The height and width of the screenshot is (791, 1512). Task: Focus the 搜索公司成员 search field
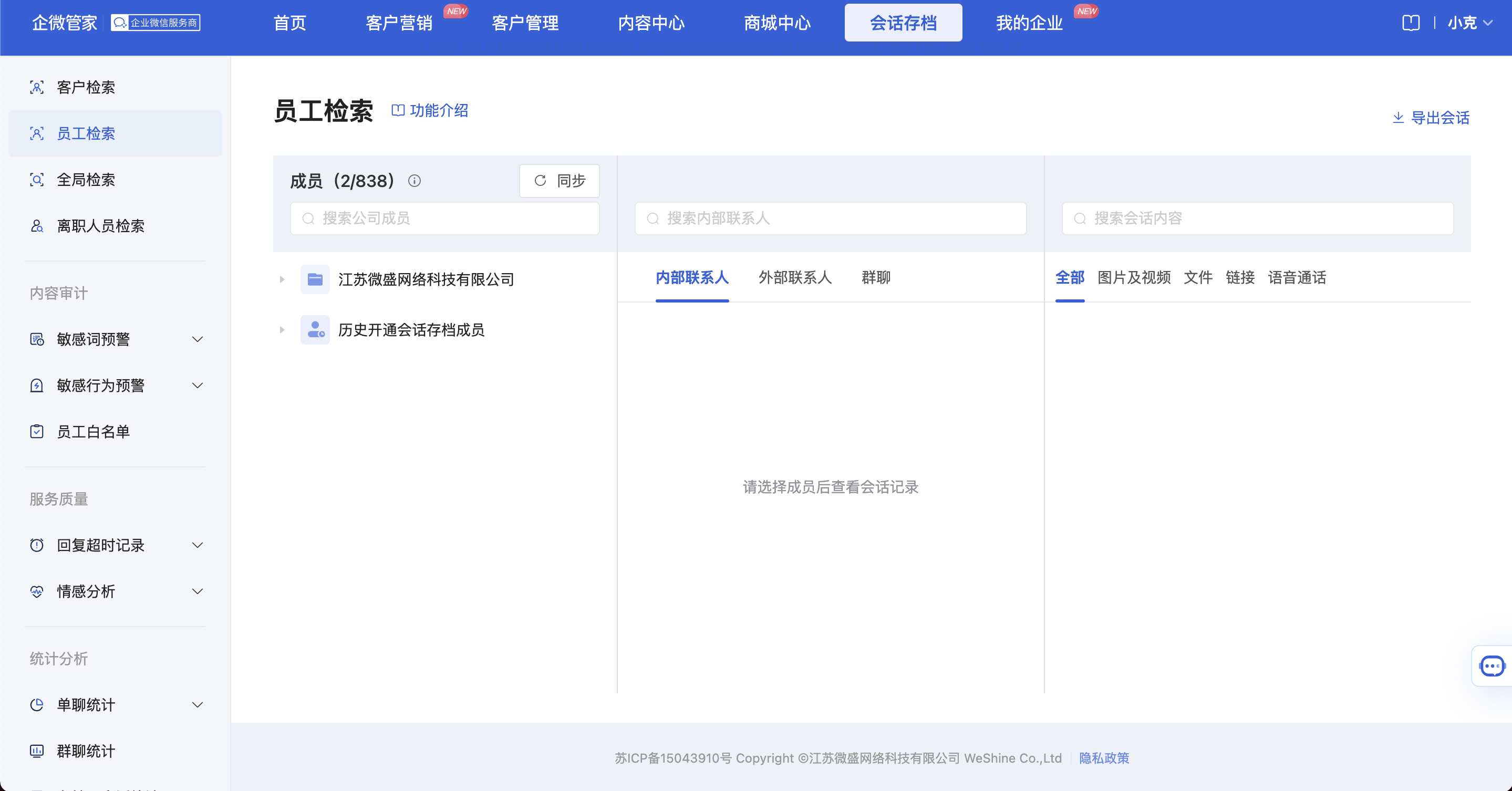coord(445,219)
